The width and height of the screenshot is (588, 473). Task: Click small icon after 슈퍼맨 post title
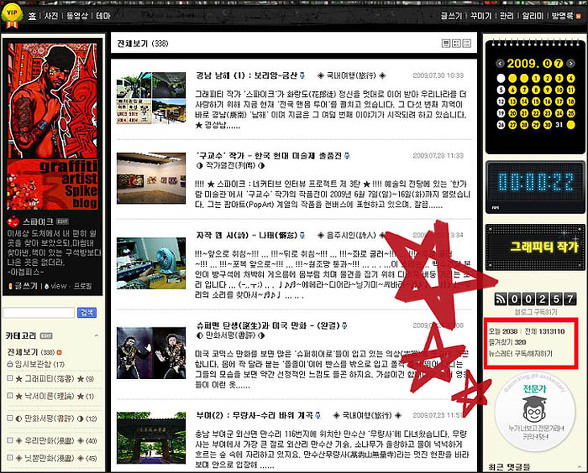point(345,326)
